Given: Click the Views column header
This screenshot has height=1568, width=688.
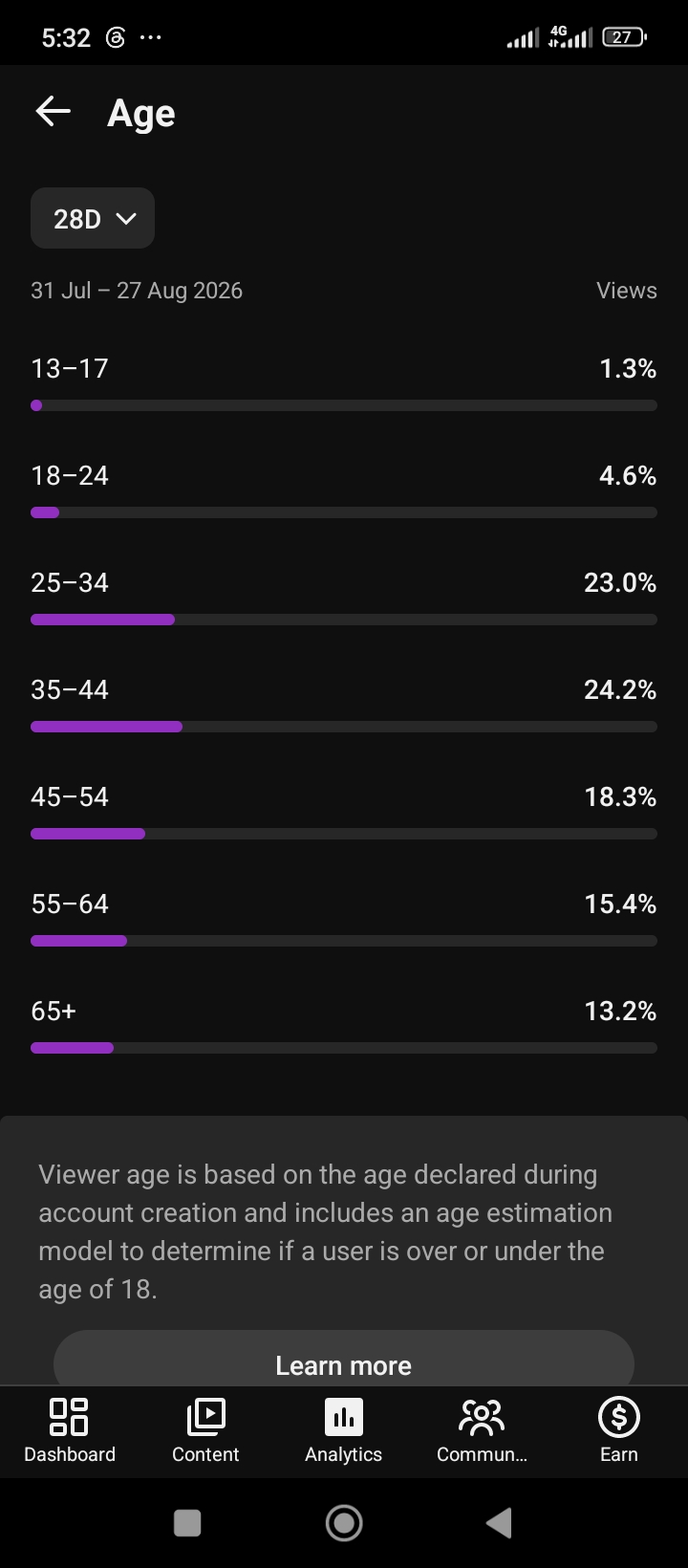Looking at the screenshot, I should pos(627,291).
